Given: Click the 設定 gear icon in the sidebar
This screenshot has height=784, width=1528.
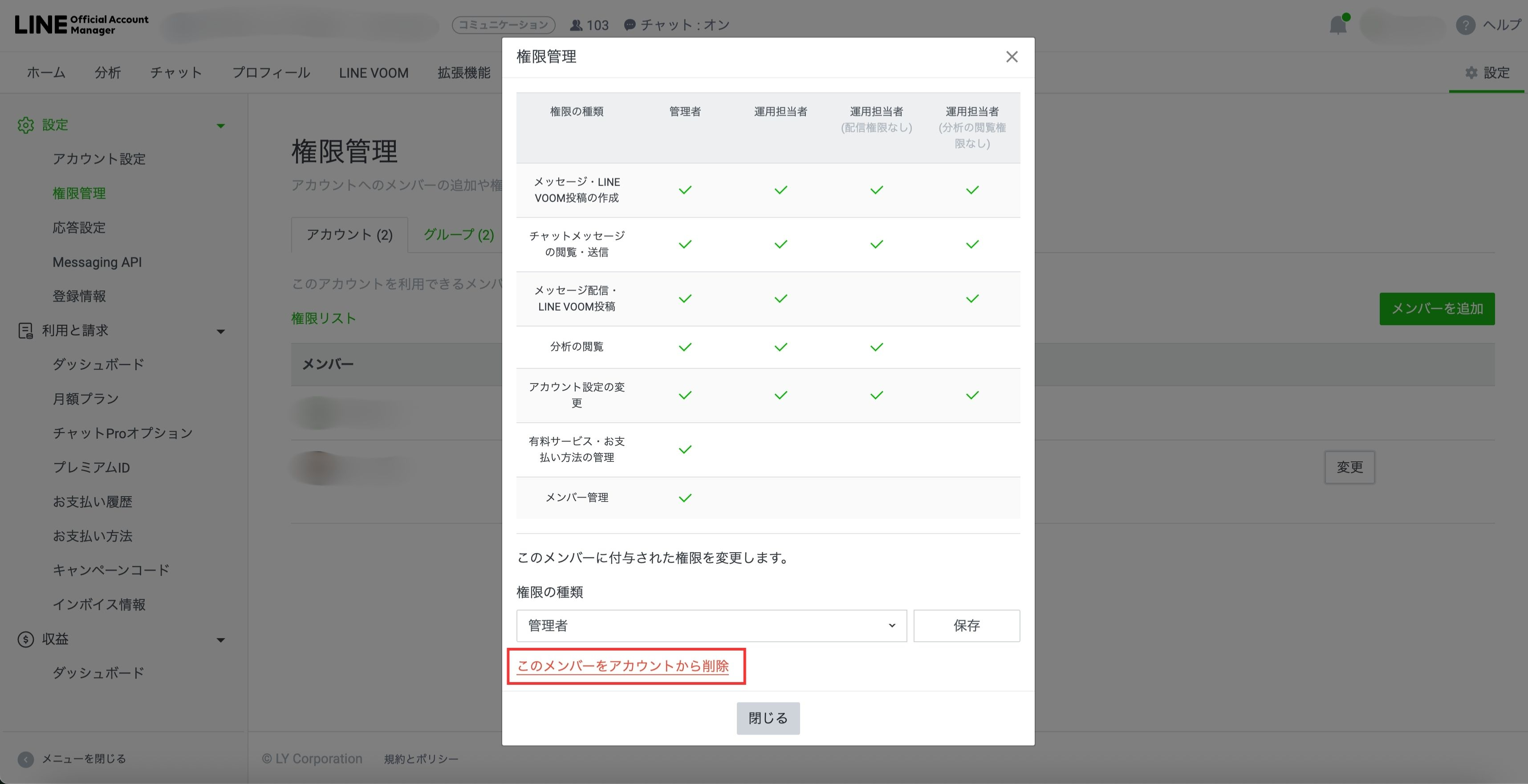Looking at the screenshot, I should (25, 125).
